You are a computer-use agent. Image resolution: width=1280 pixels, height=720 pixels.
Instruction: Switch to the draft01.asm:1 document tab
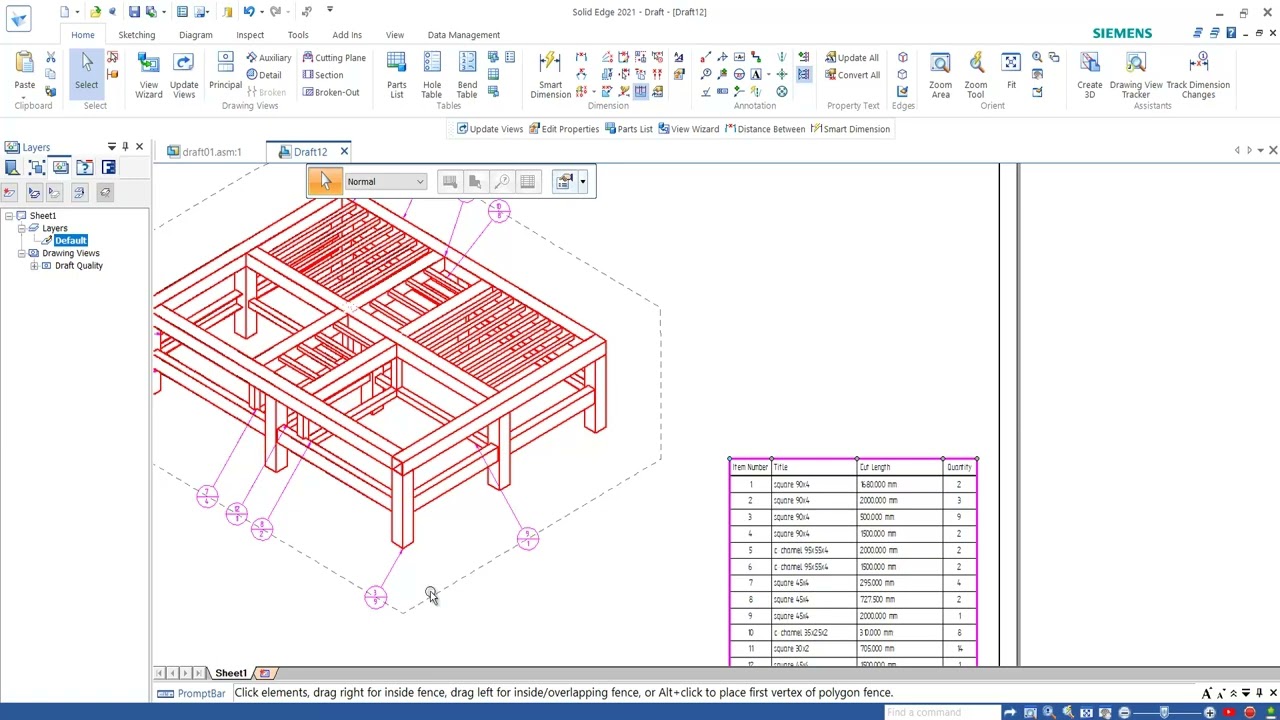click(205, 152)
